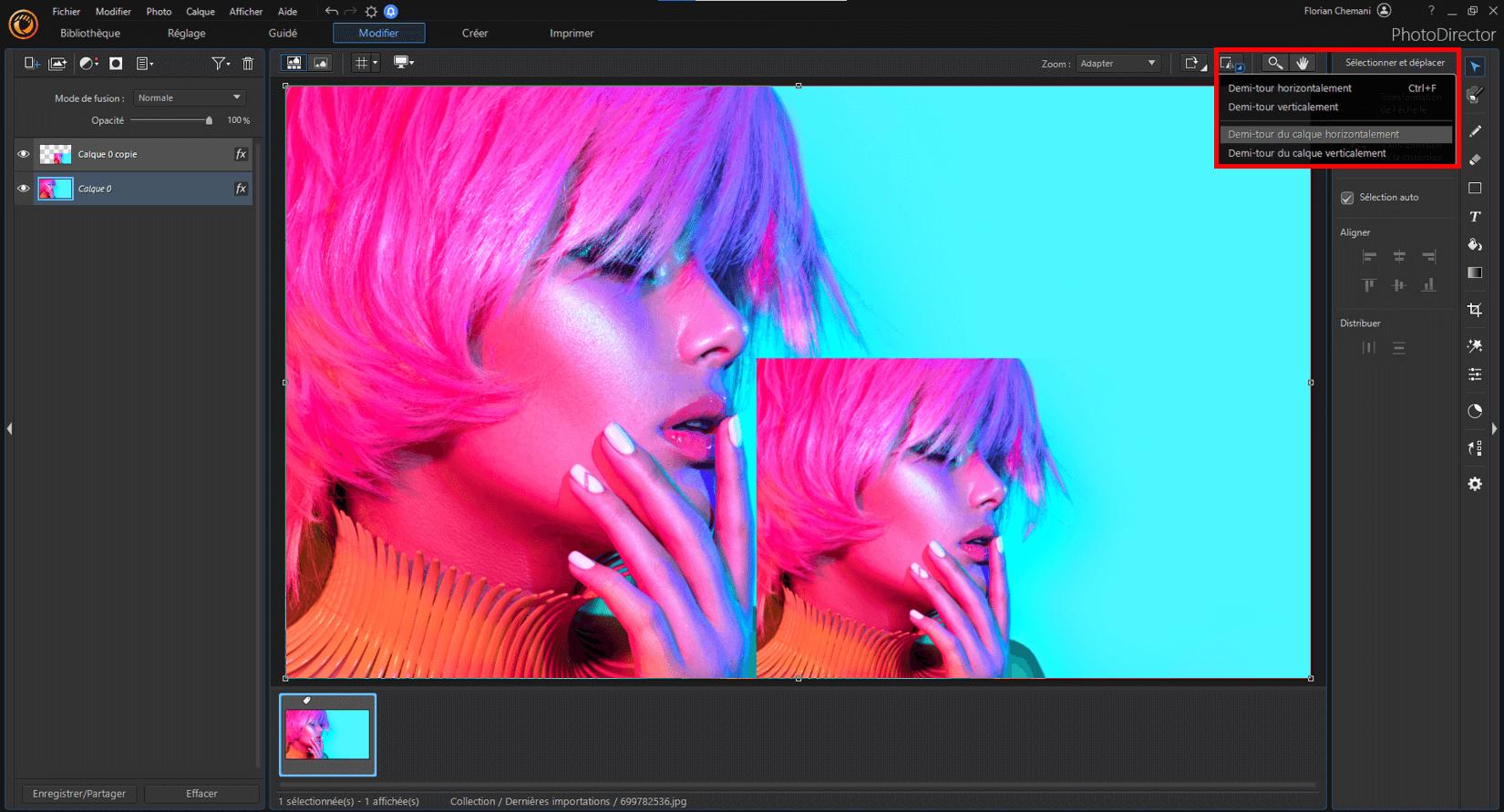
Task: Click the Hand pan tool
Action: (x=1303, y=63)
